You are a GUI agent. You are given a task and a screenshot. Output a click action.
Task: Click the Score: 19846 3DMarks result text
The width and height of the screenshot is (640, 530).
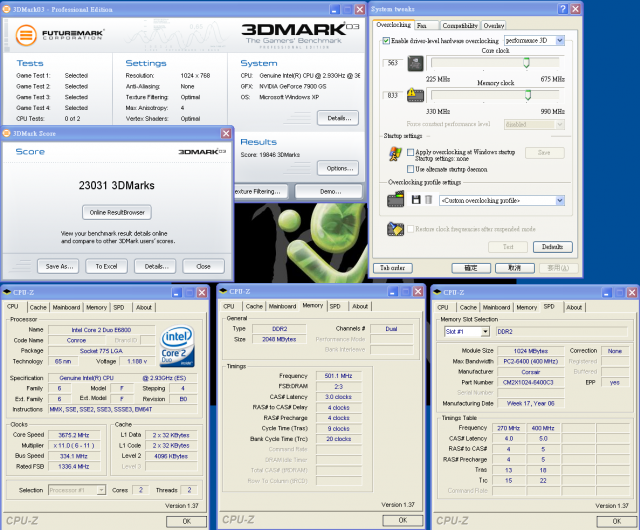(x=270, y=155)
